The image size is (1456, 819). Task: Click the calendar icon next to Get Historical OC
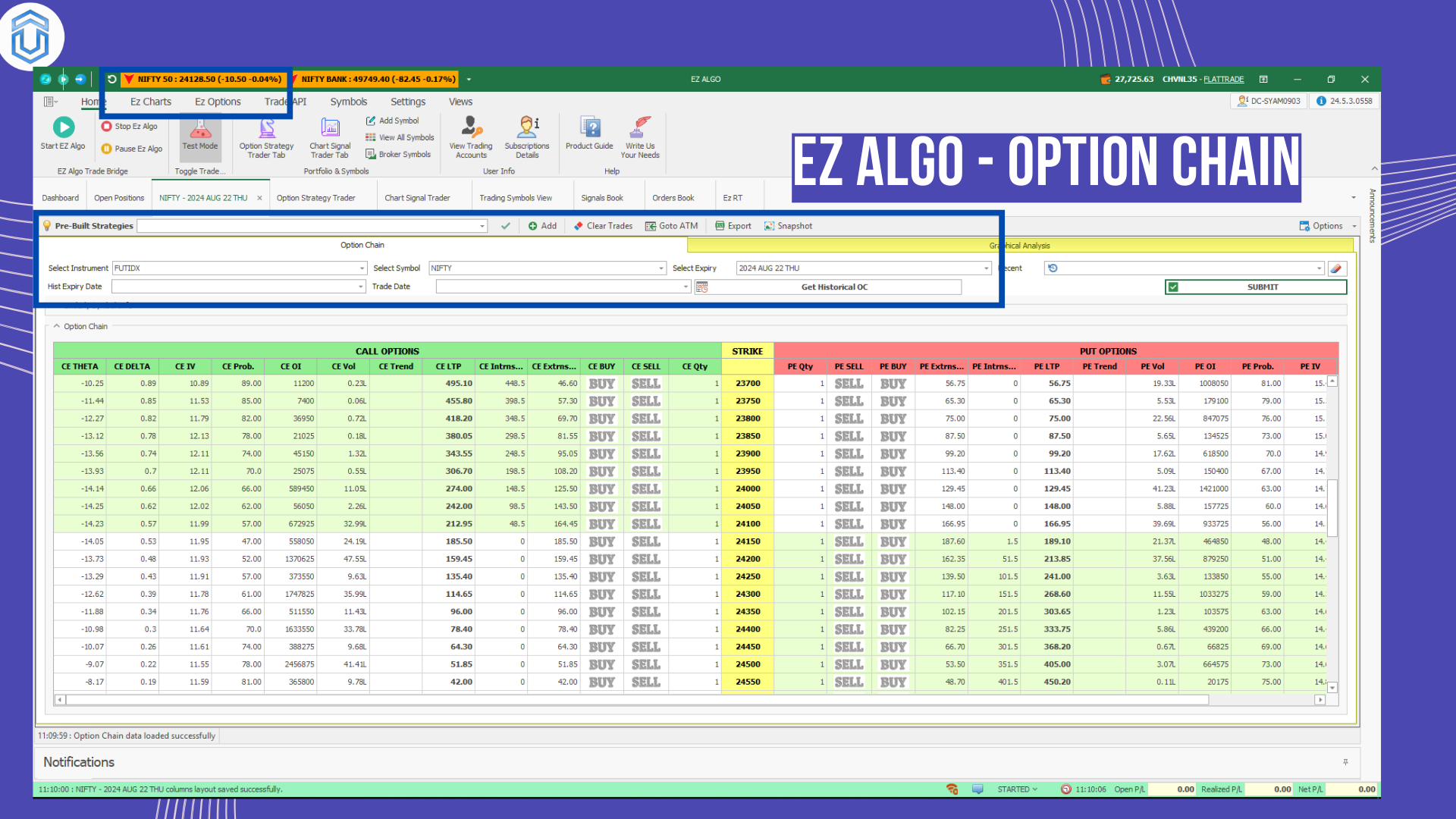point(702,287)
